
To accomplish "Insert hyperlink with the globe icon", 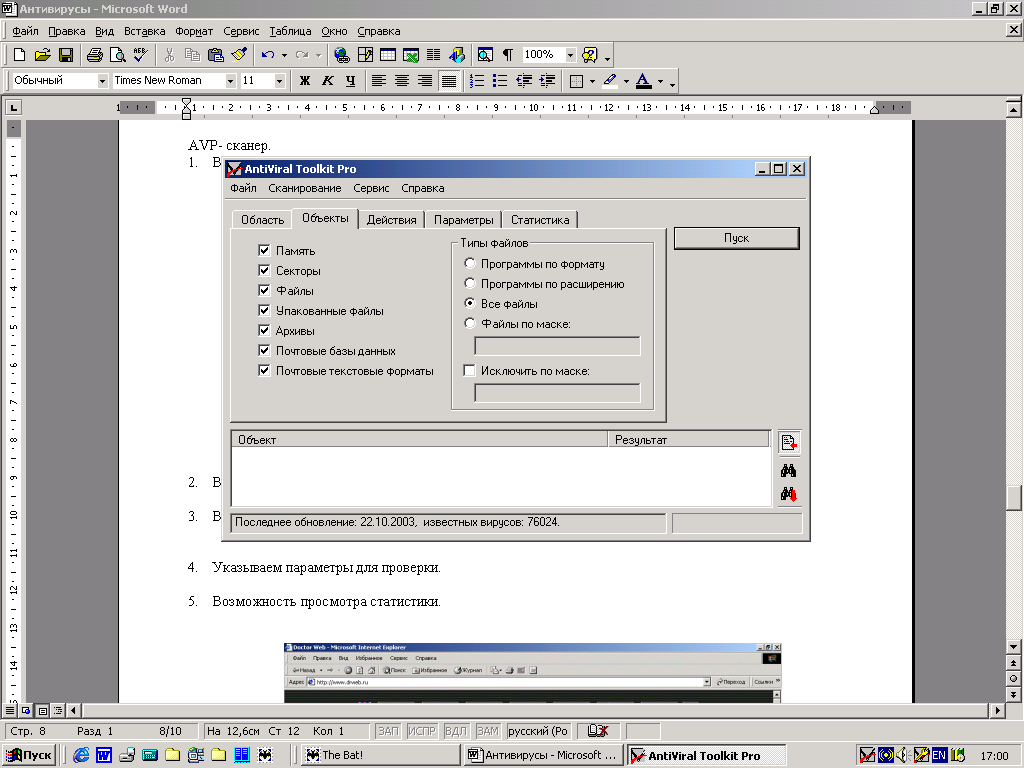I will point(341,55).
